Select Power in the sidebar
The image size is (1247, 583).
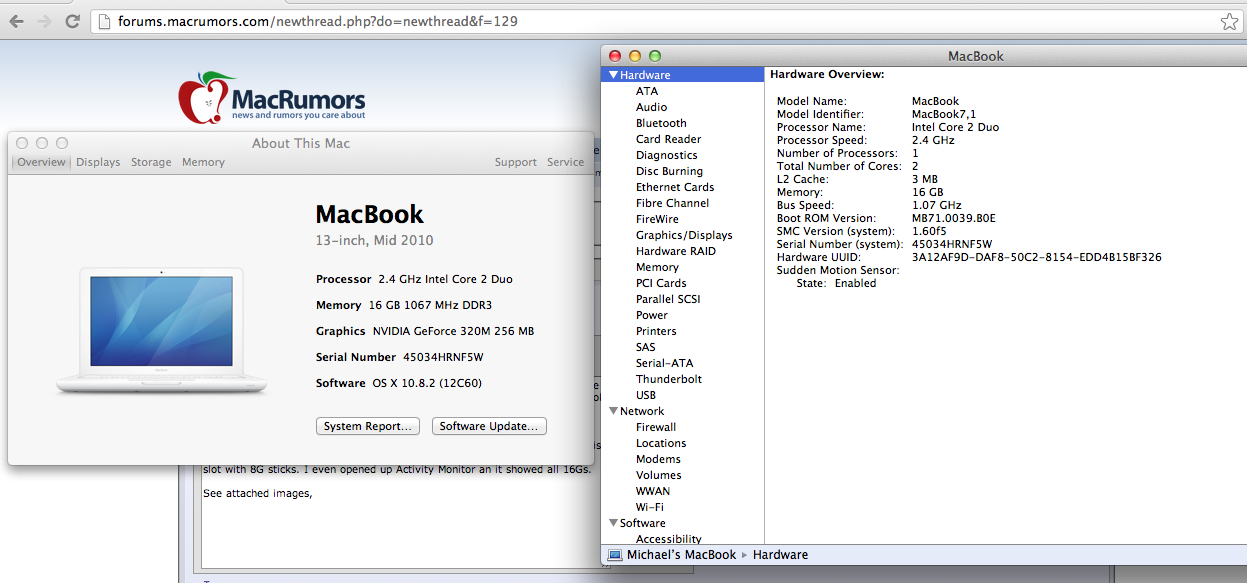point(651,315)
